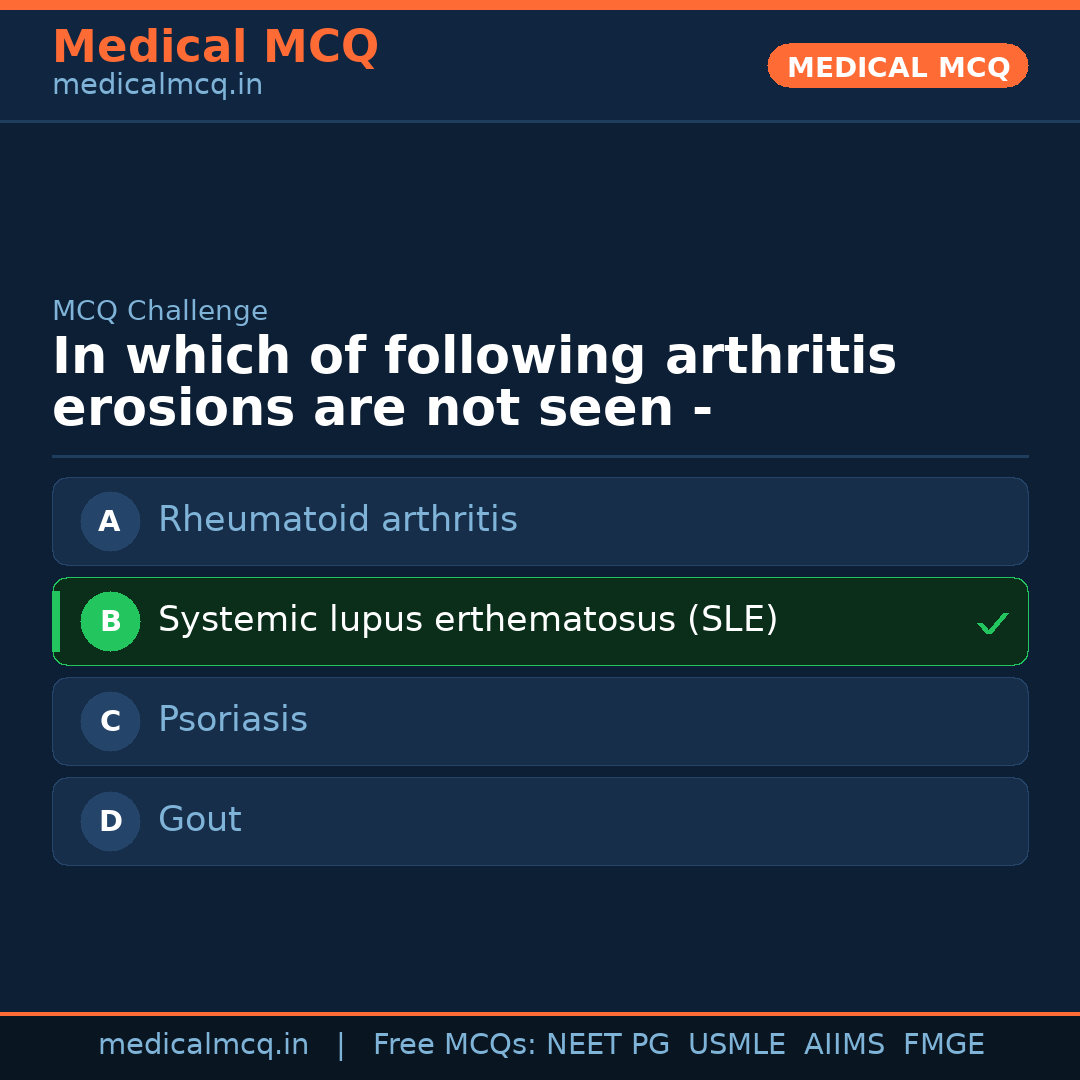
Task: Choose the Psoriasis answer option
Action: click(x=233, y=720)
